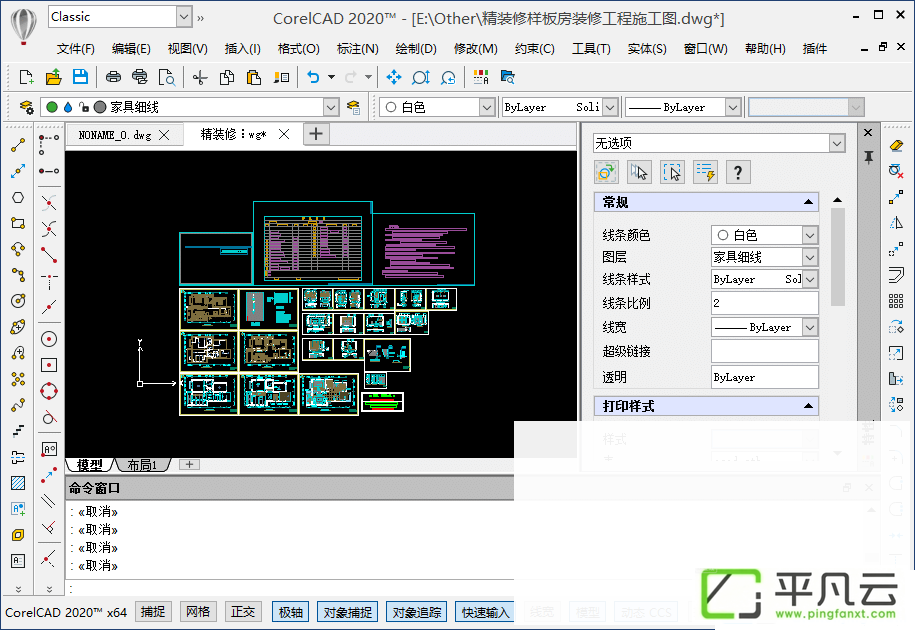Click the New document icon
Screen dimensions: 915x630
pyautogui.click(x=26, y=77)
